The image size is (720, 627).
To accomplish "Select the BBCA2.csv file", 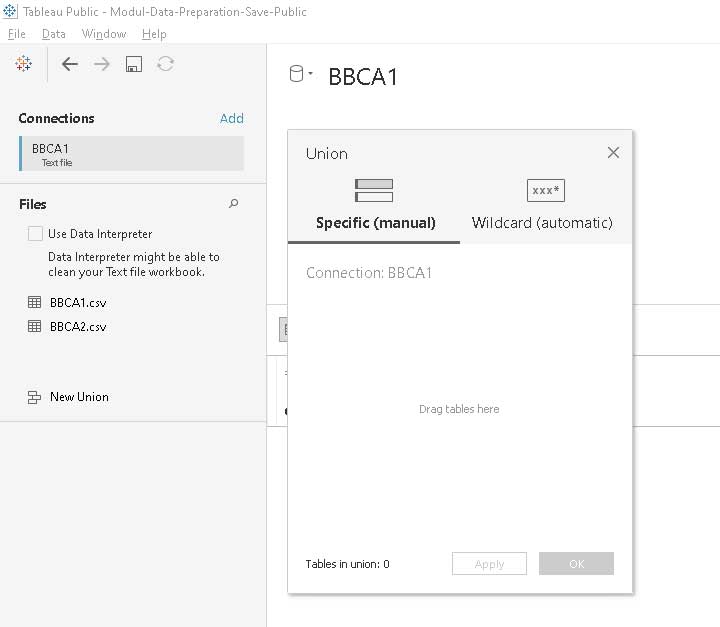I will tap(78, 327).
